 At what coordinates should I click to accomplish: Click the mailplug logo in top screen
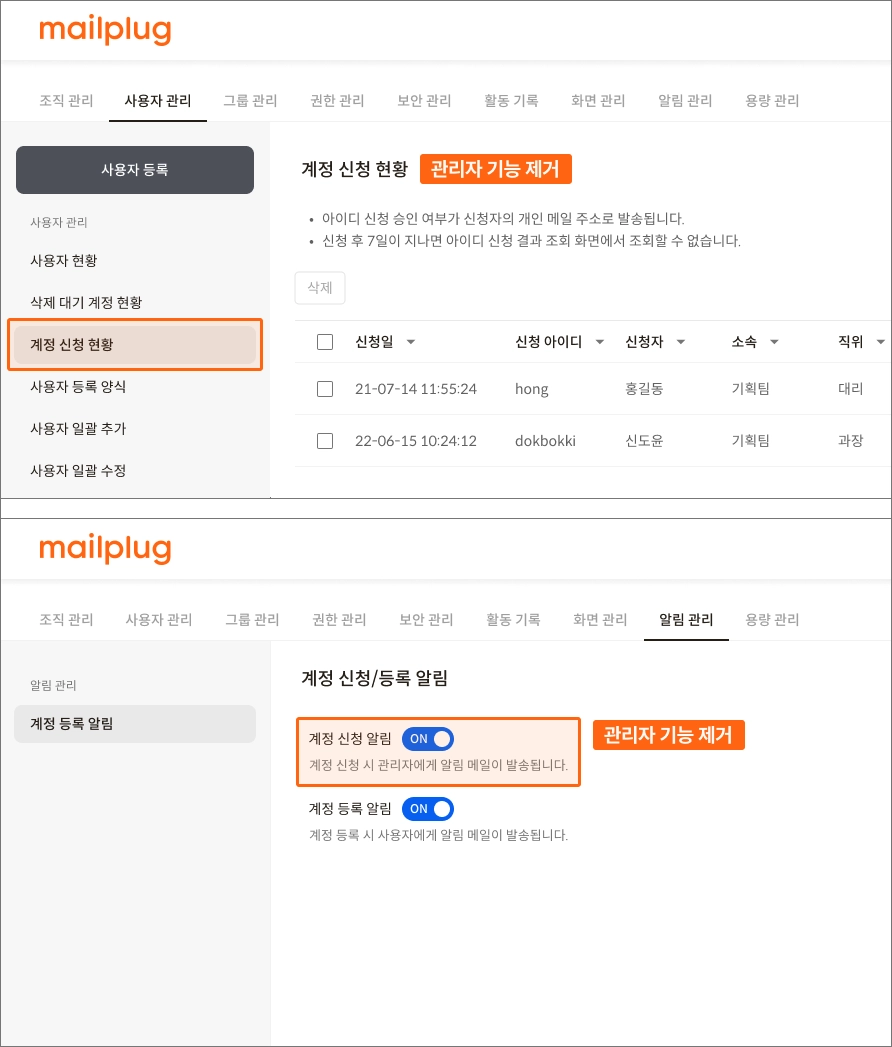coord(105,30)
